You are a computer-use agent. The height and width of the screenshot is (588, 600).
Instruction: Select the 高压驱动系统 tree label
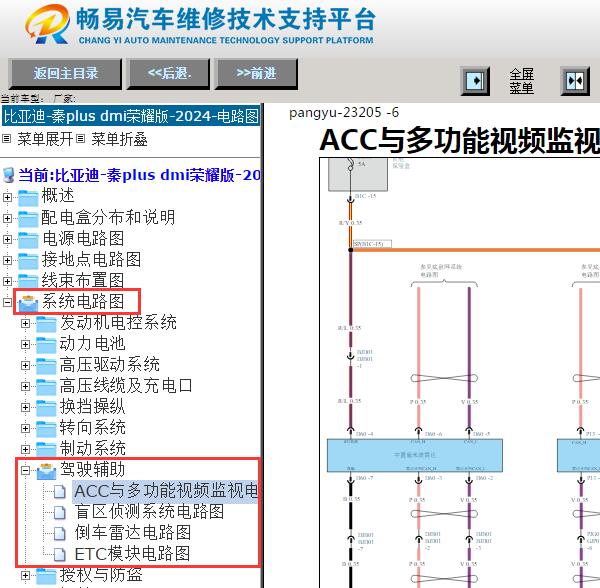click(109, 365)
